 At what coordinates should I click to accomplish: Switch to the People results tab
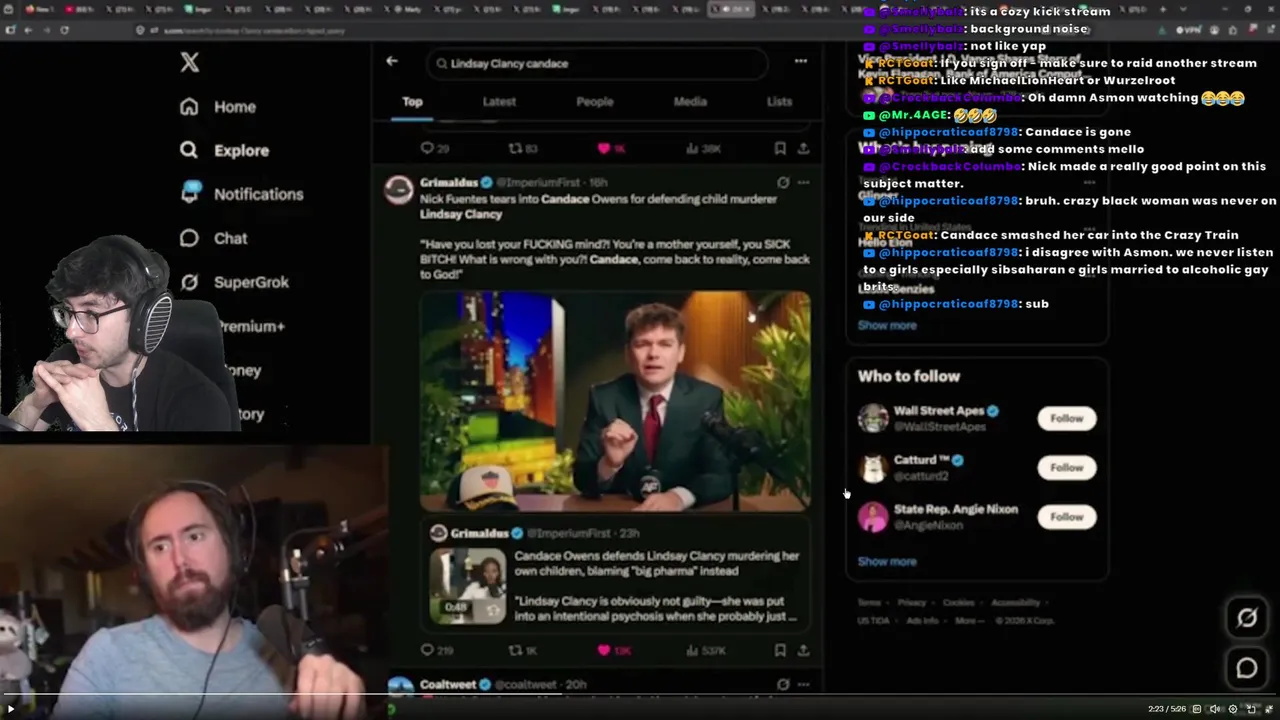point(594,101)
